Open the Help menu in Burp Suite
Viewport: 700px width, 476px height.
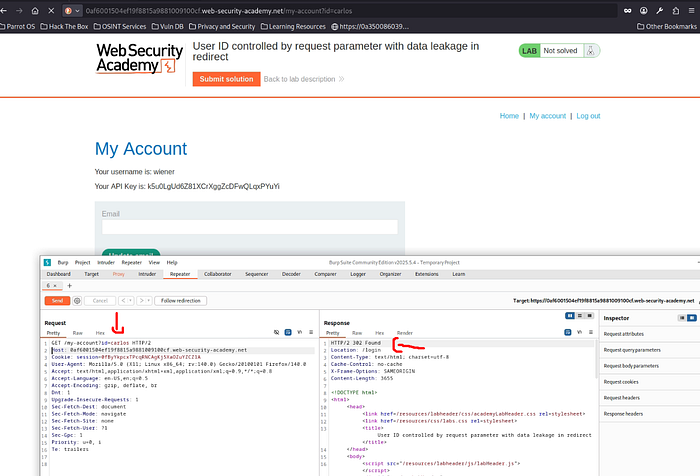click(x=172, y=263)
